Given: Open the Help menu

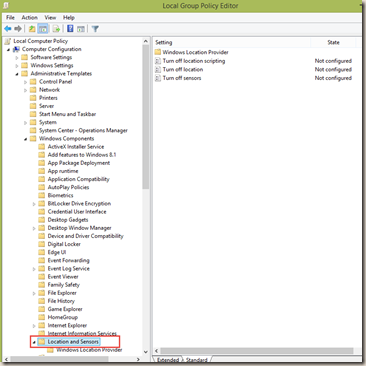Looking at the screenshot, I should (69, 18).
